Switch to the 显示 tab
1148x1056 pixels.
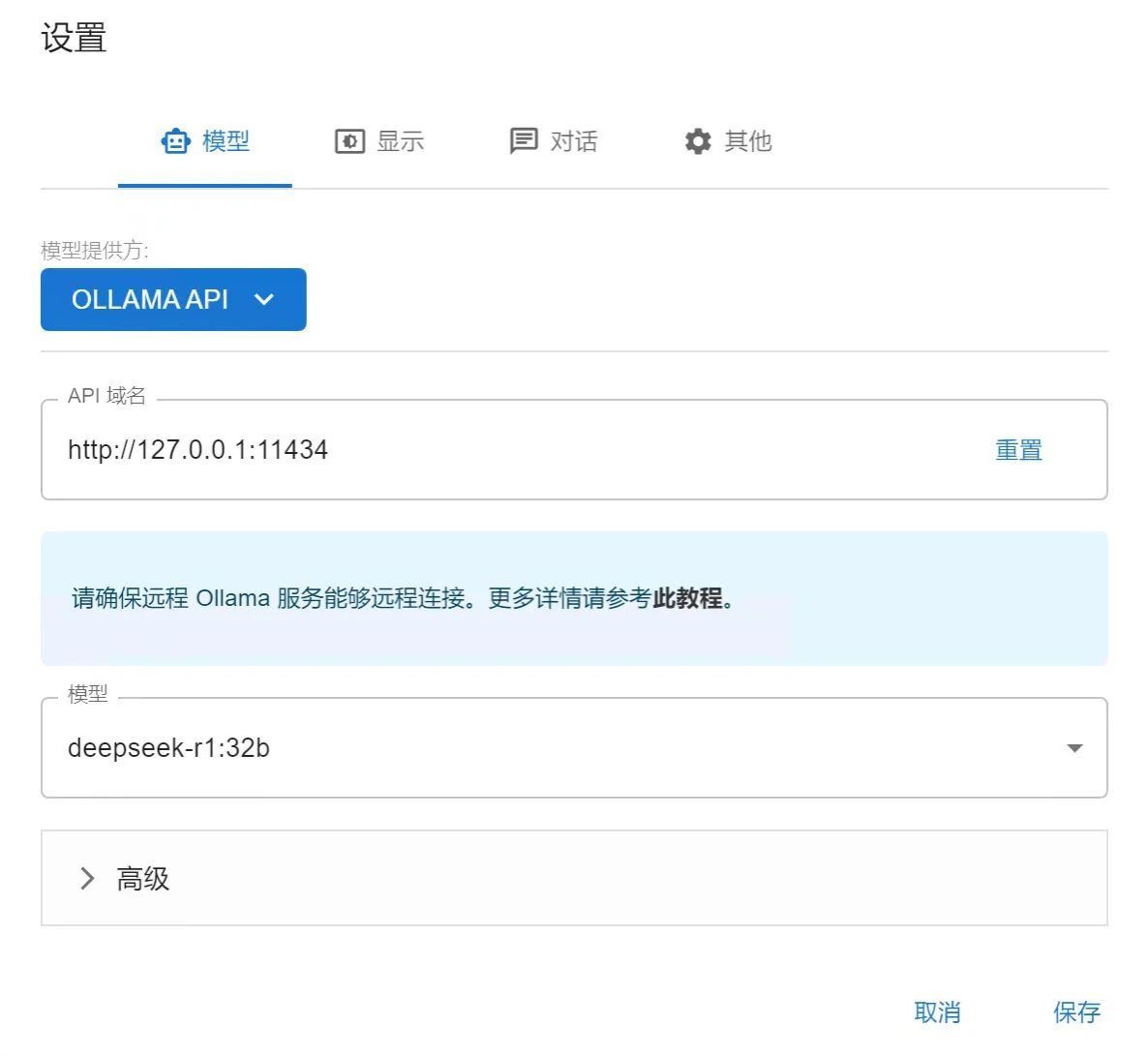pos(400,141)
